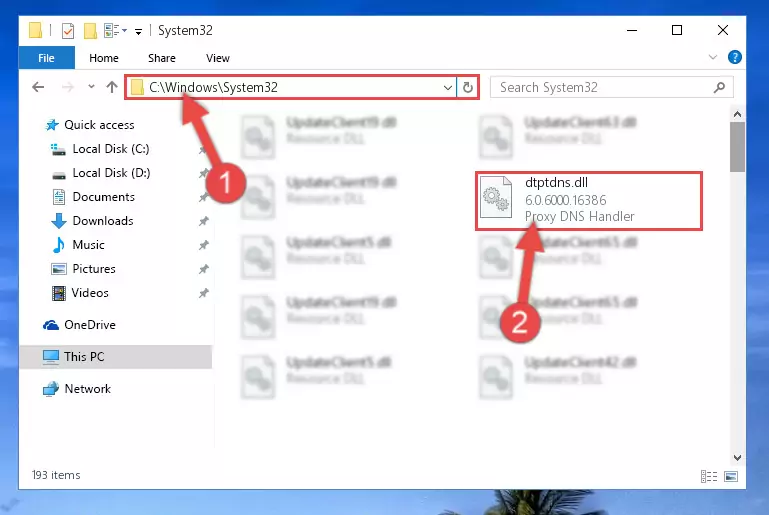Viewport: 769px width, 515px height.
Task: Select Quick access in the navigation pane
Action: (x=99, y=125)
